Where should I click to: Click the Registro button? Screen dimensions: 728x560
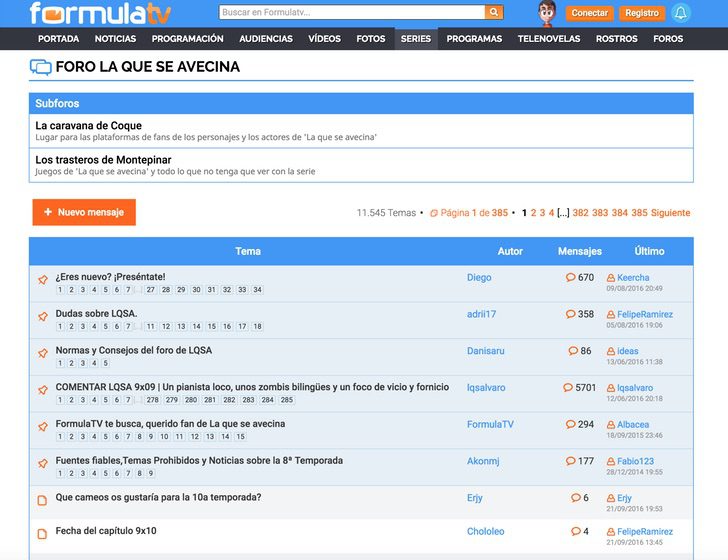[640, 13]
